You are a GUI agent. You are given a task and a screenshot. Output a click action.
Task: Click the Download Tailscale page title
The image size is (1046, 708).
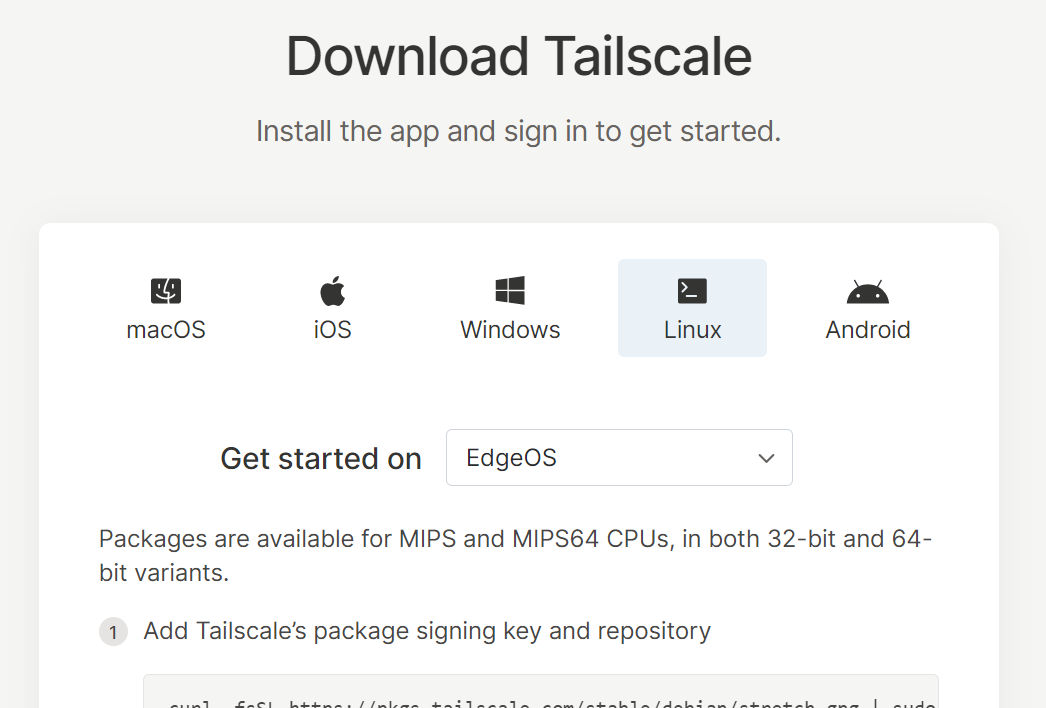(x=520, y=57)
